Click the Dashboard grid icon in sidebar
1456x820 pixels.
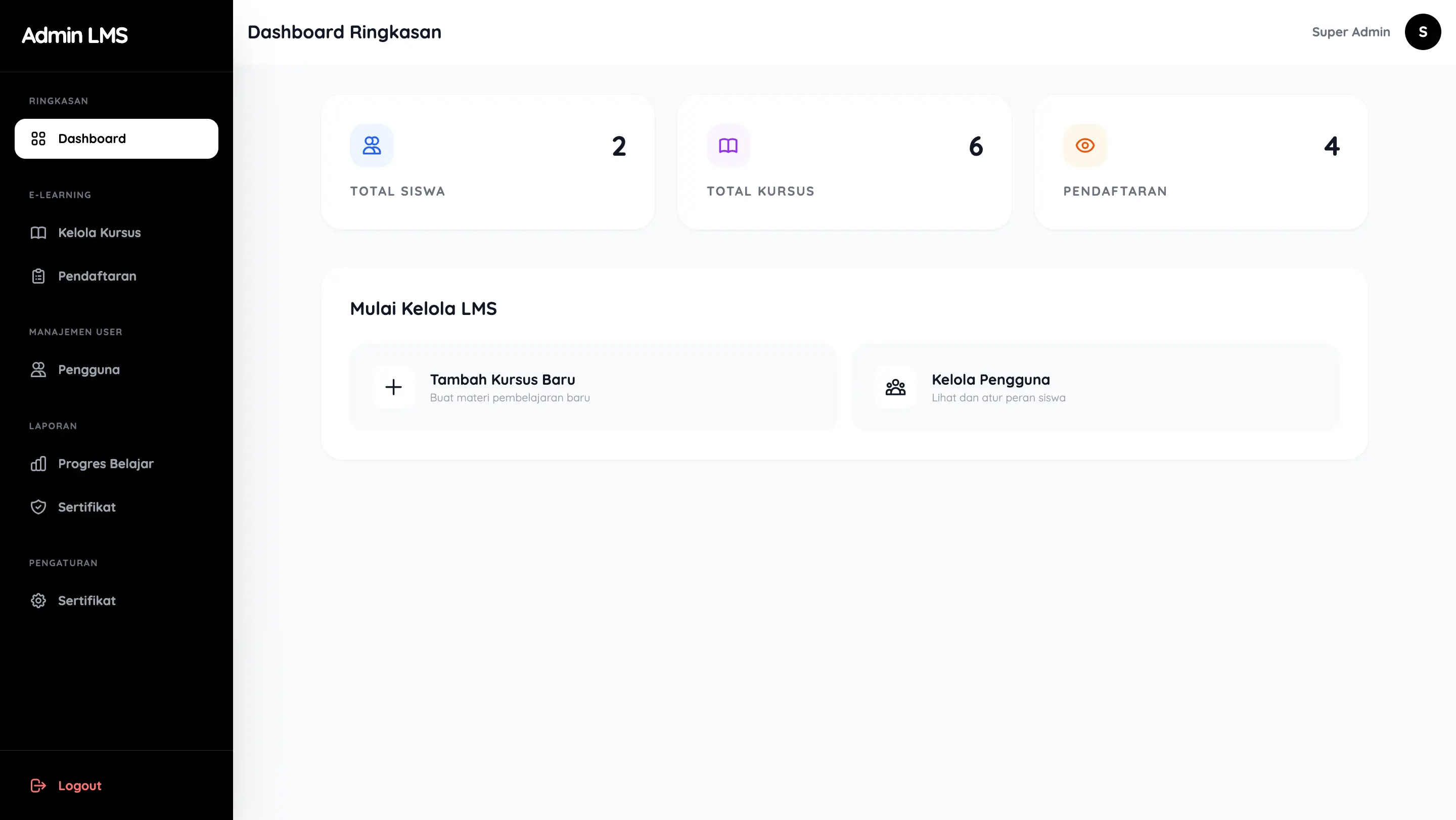pos(38,139)
